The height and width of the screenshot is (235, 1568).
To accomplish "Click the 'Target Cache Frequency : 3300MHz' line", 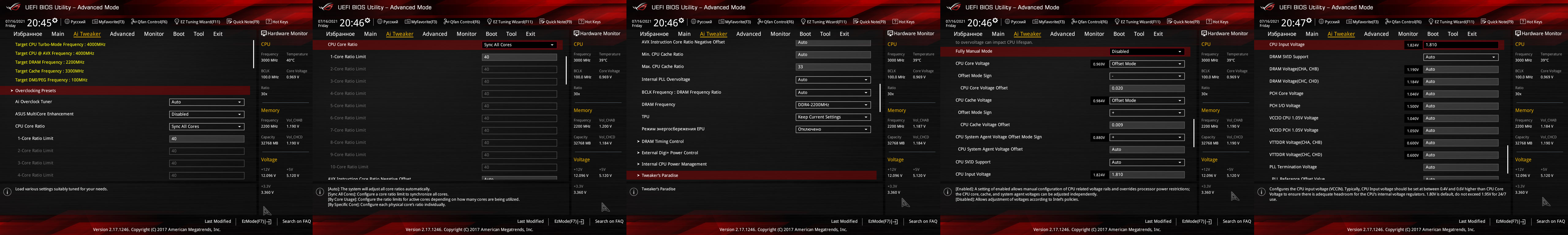I will pyautogui.click(x=49, y=71).
